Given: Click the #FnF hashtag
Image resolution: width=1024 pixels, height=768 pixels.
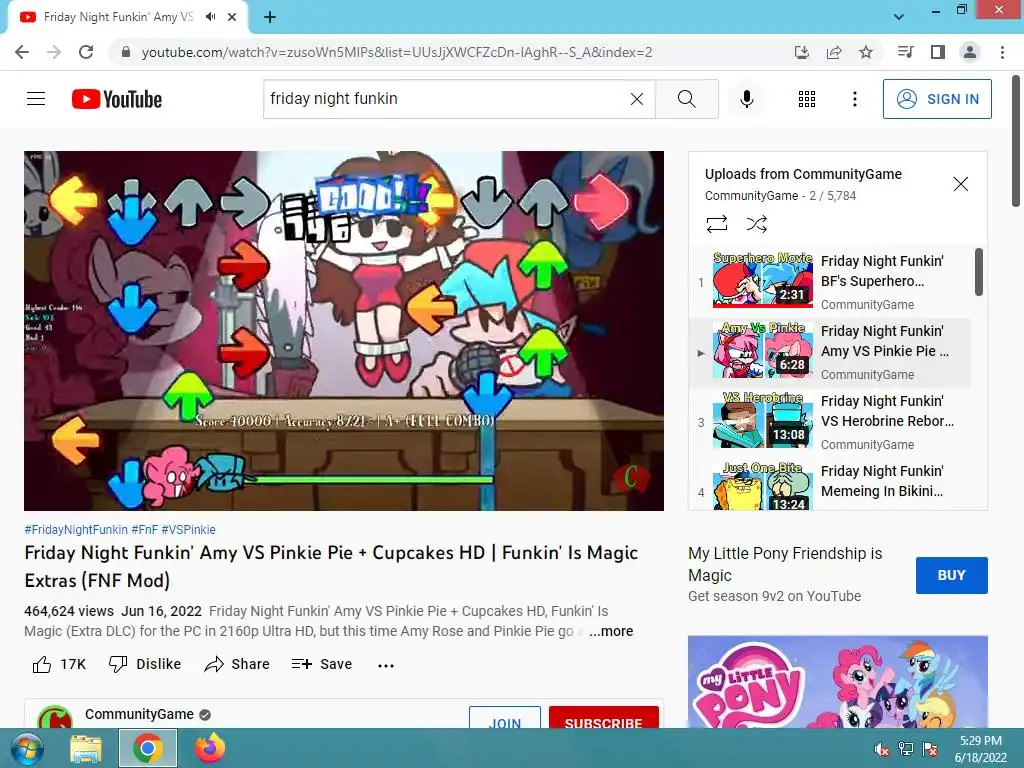Looking at the screenshot, I should [144, 530].
